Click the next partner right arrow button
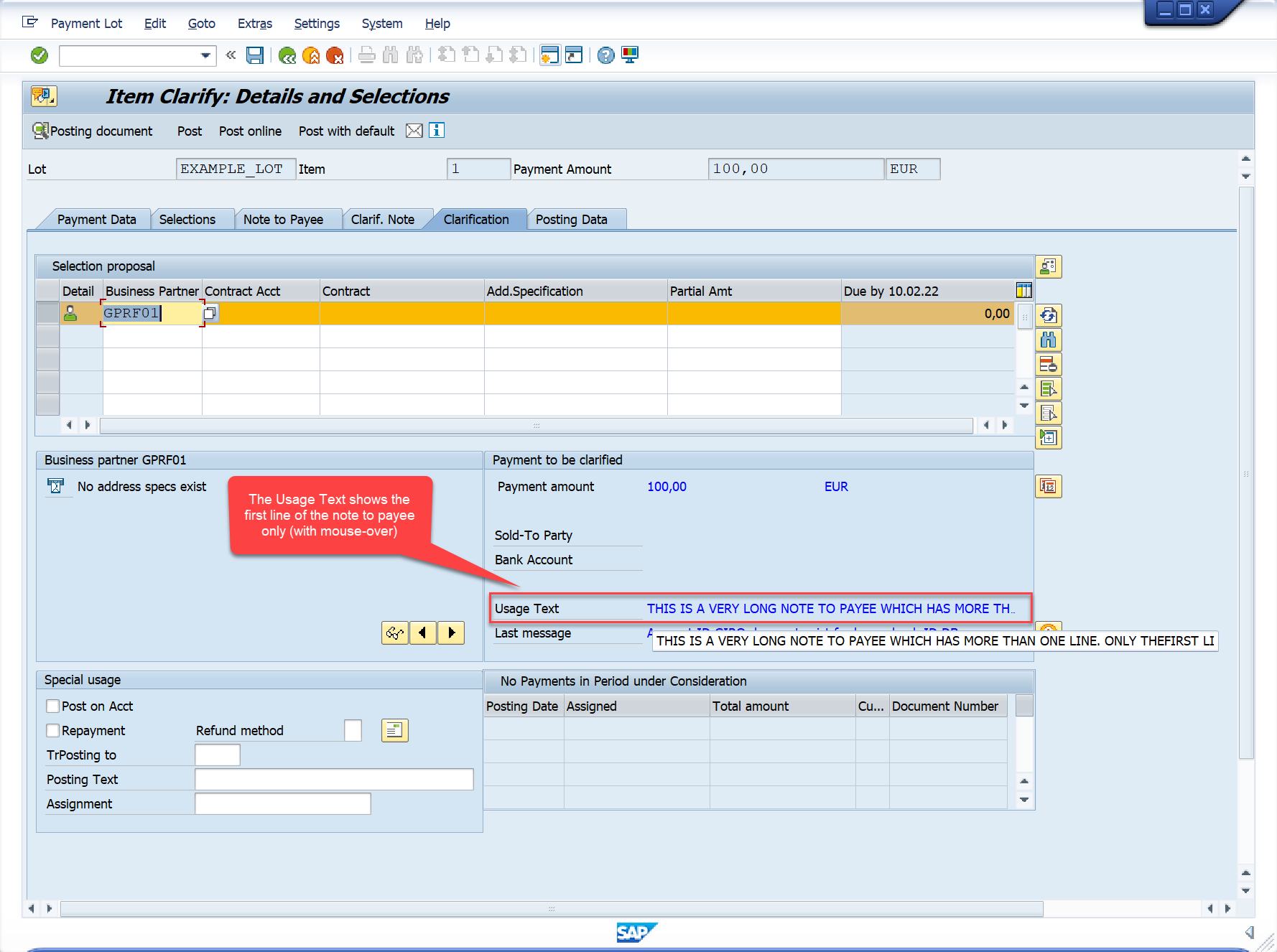Viewport: 1277px width, 952px height. 451,633
